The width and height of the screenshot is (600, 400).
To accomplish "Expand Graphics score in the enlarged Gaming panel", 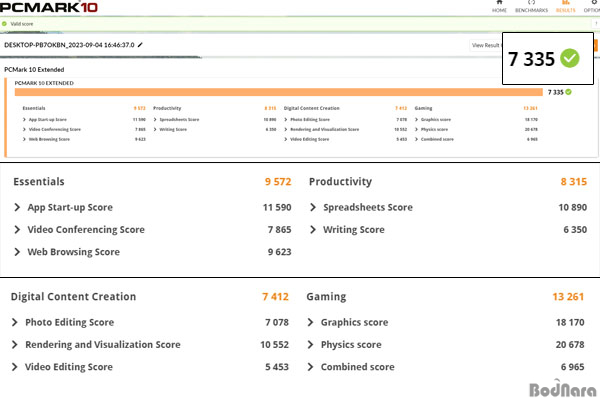I will tap(310, 322).
